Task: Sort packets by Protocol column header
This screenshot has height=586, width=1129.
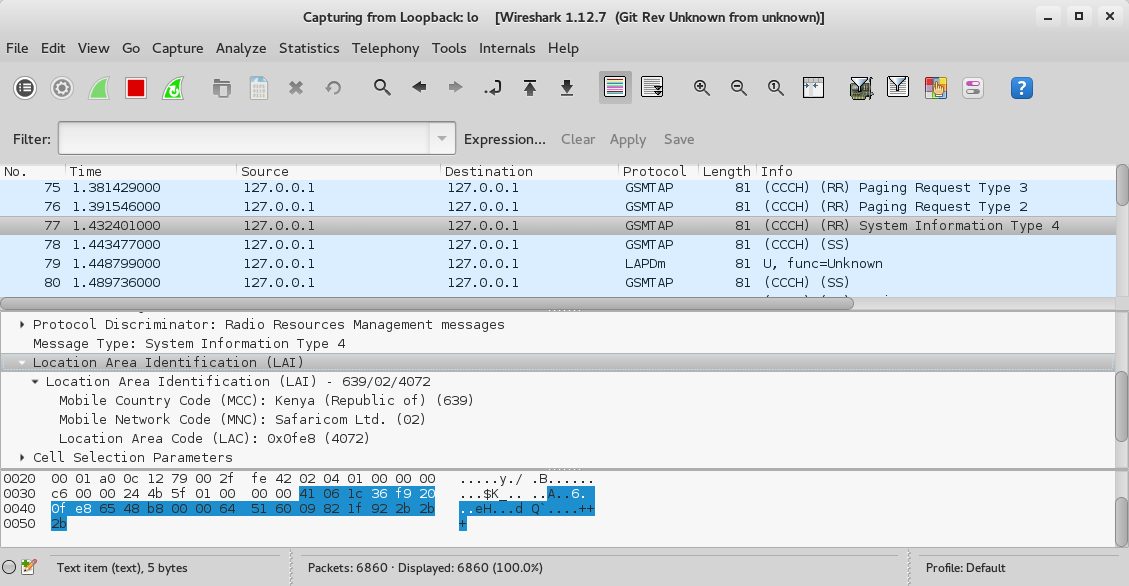Action: coord(658,171)
